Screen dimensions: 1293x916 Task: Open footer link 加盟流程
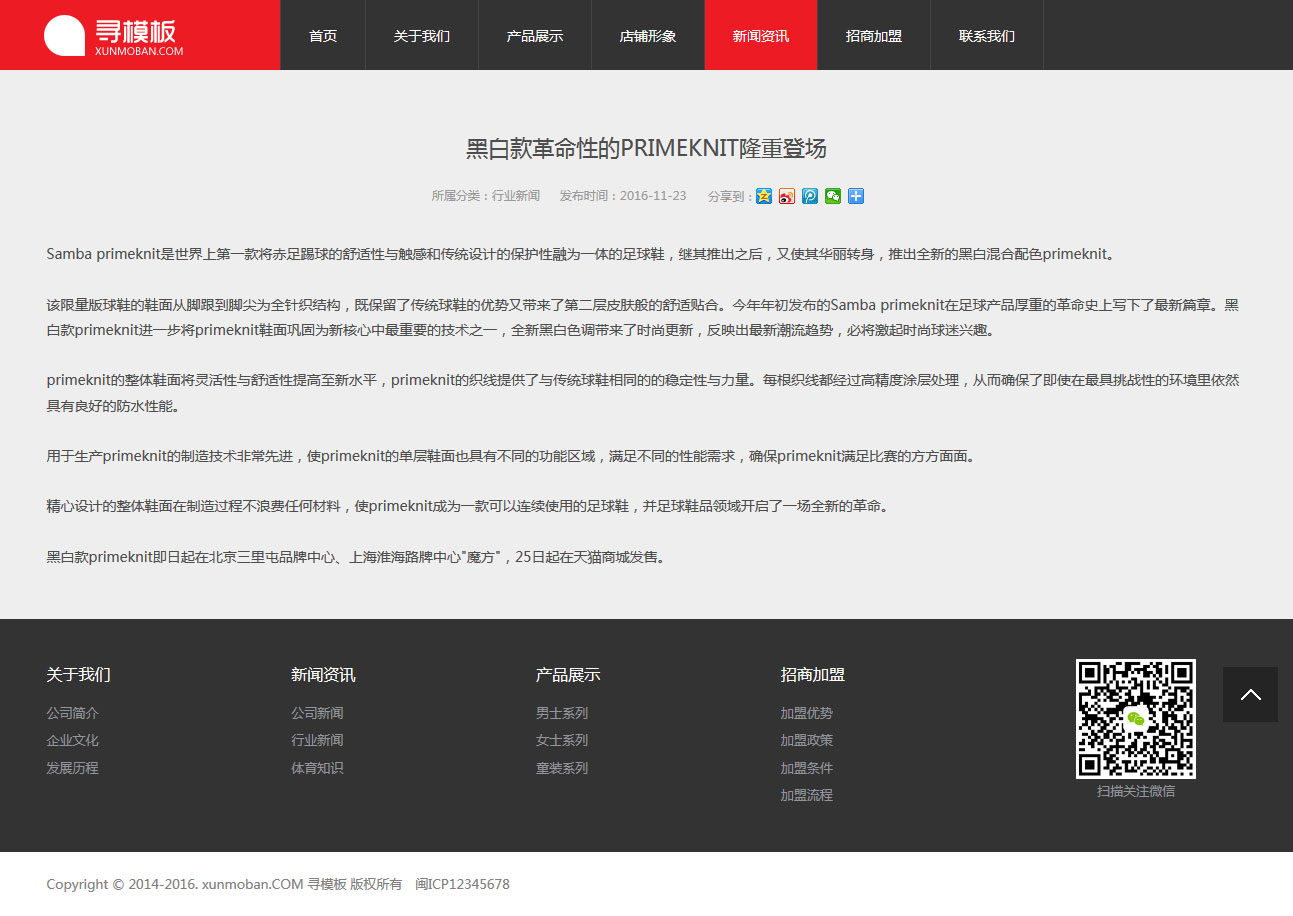coord(807,795)
